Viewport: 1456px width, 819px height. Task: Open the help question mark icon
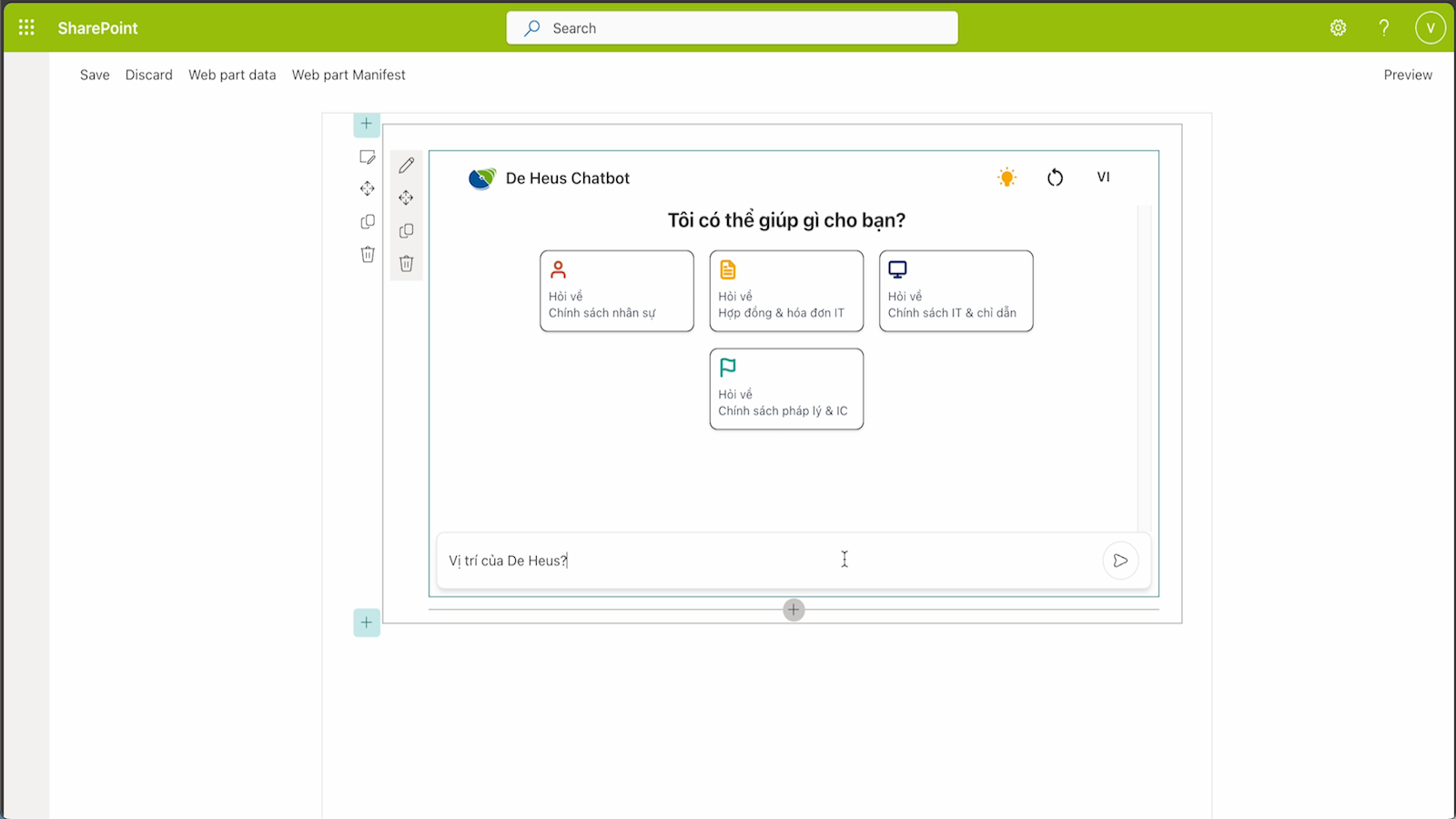point(1384,28)
